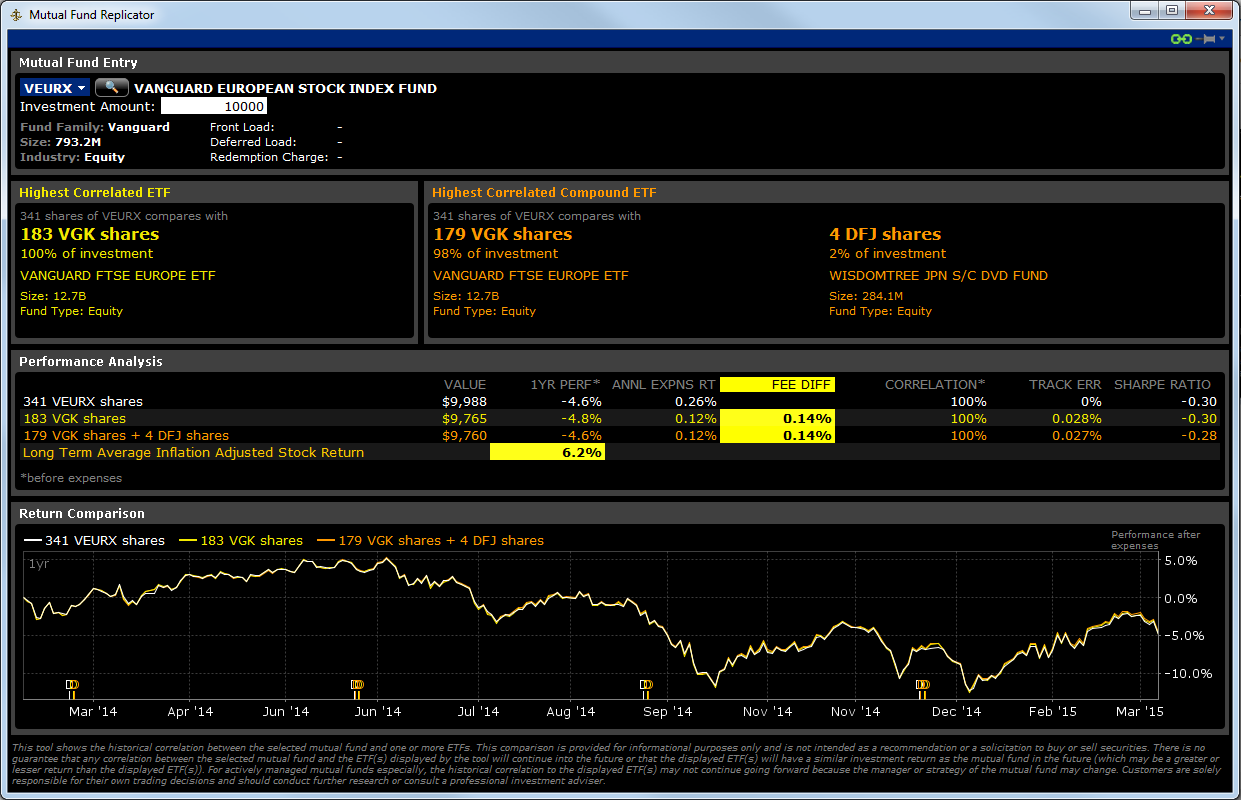This screenshot has height=800, width=1241.
Task: Click the 'Fund Family: Vanguard' detail
Action: click(x=95, y=127)
